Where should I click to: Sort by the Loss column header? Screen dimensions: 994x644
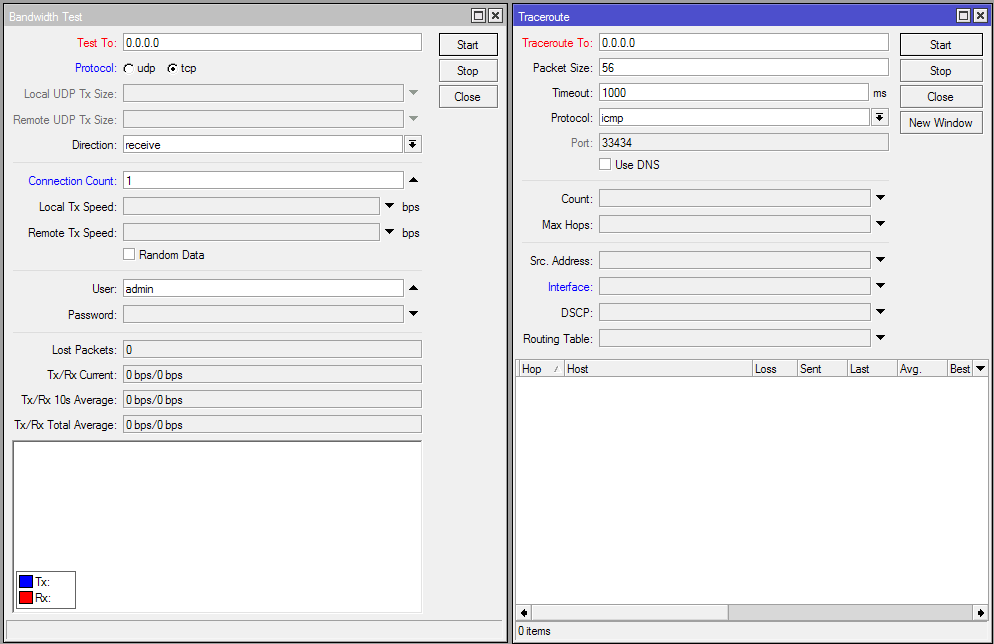pyautogui.click(x=774, y=368)
